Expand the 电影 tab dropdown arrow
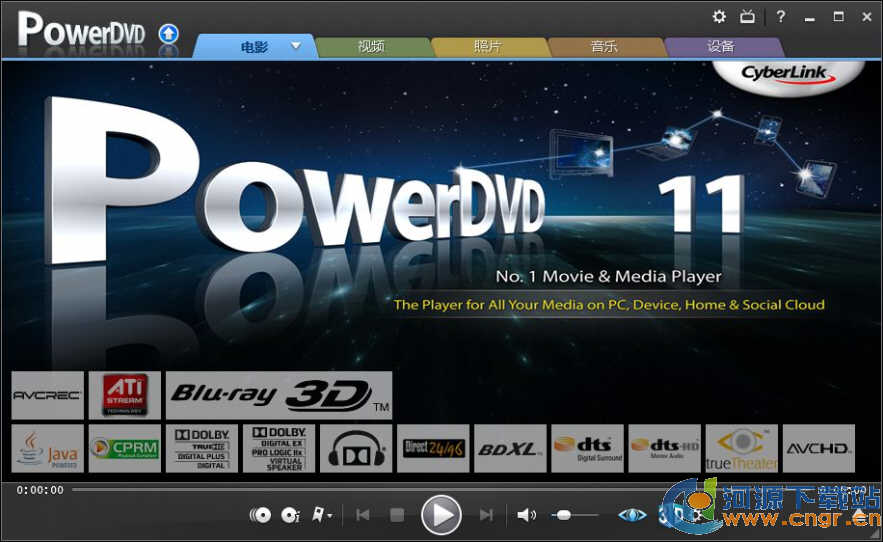The height and width of the screenshot is (542, 883). [296, 46]
